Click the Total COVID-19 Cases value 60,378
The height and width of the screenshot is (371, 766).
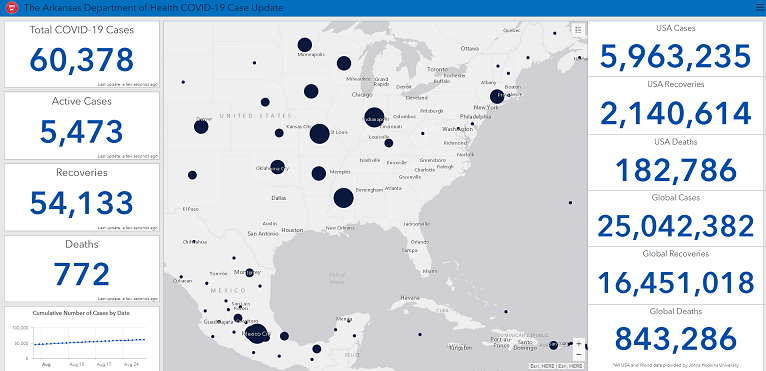82,60
